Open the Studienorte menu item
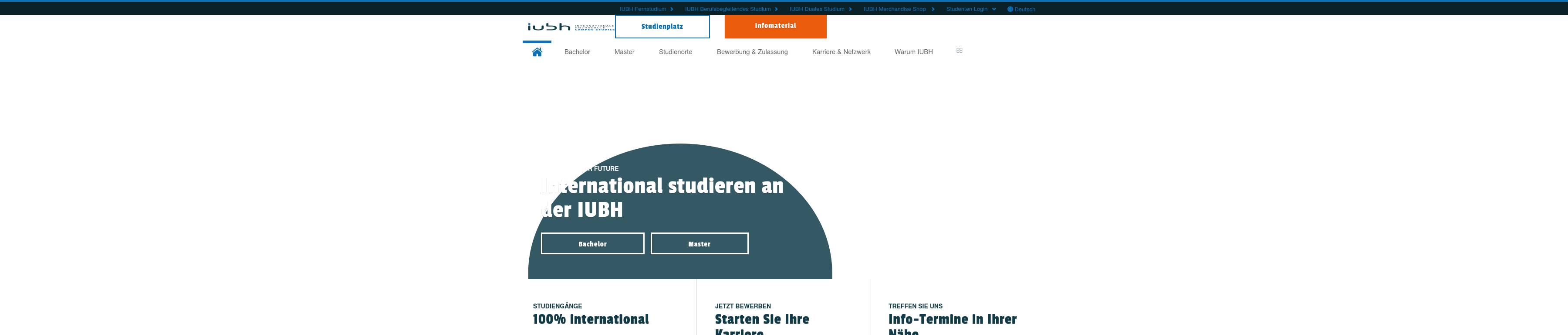1568x335 pixels. click(x=675, y=52)
